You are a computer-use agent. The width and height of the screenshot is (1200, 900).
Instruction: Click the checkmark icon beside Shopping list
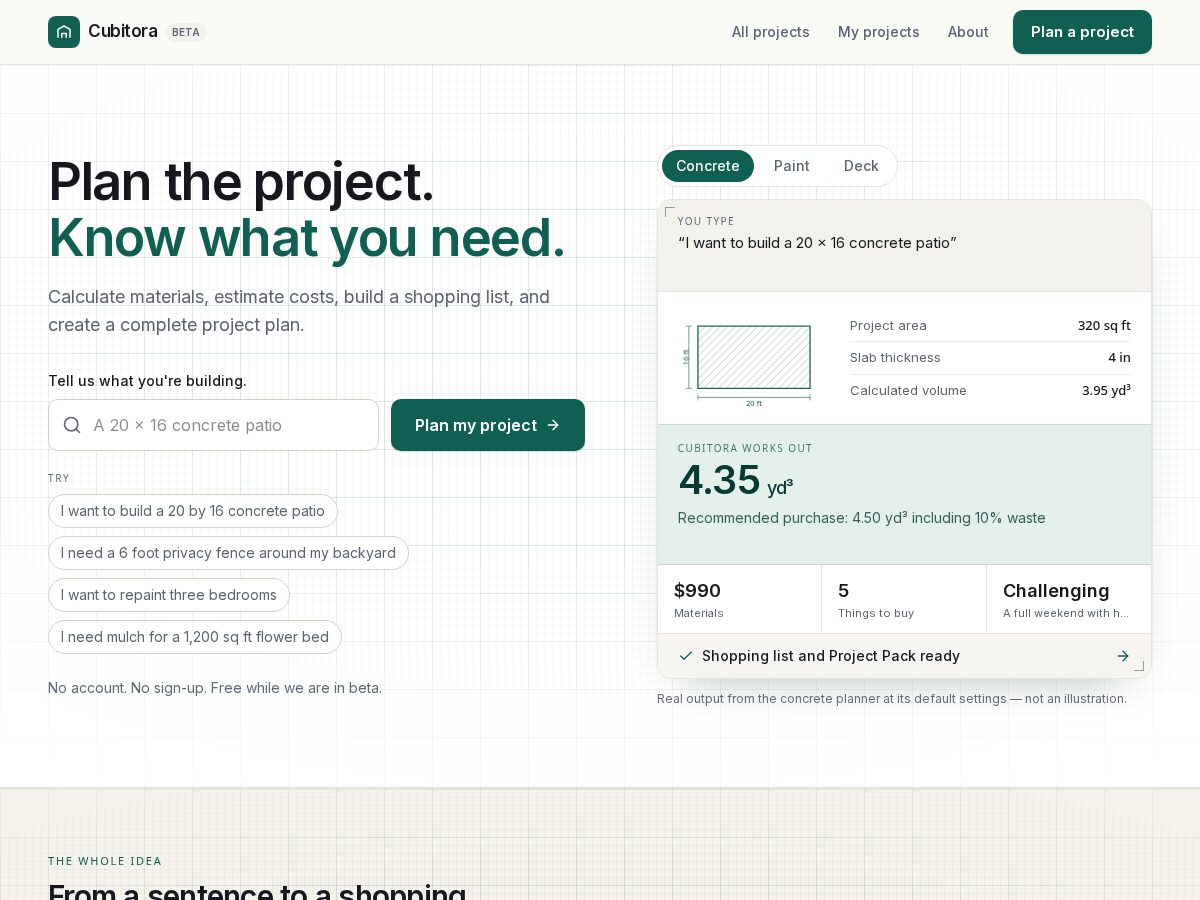coord(686,656)
